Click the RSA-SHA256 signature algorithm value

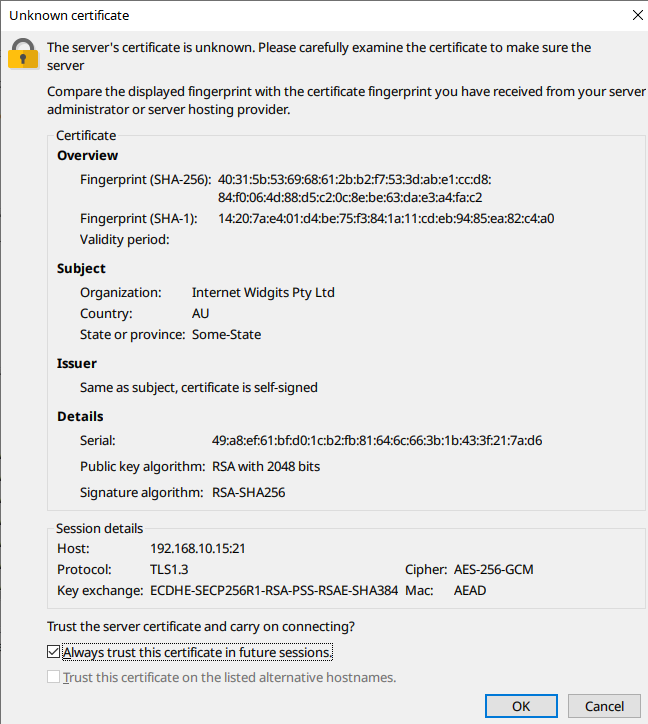tap(248, 493)
